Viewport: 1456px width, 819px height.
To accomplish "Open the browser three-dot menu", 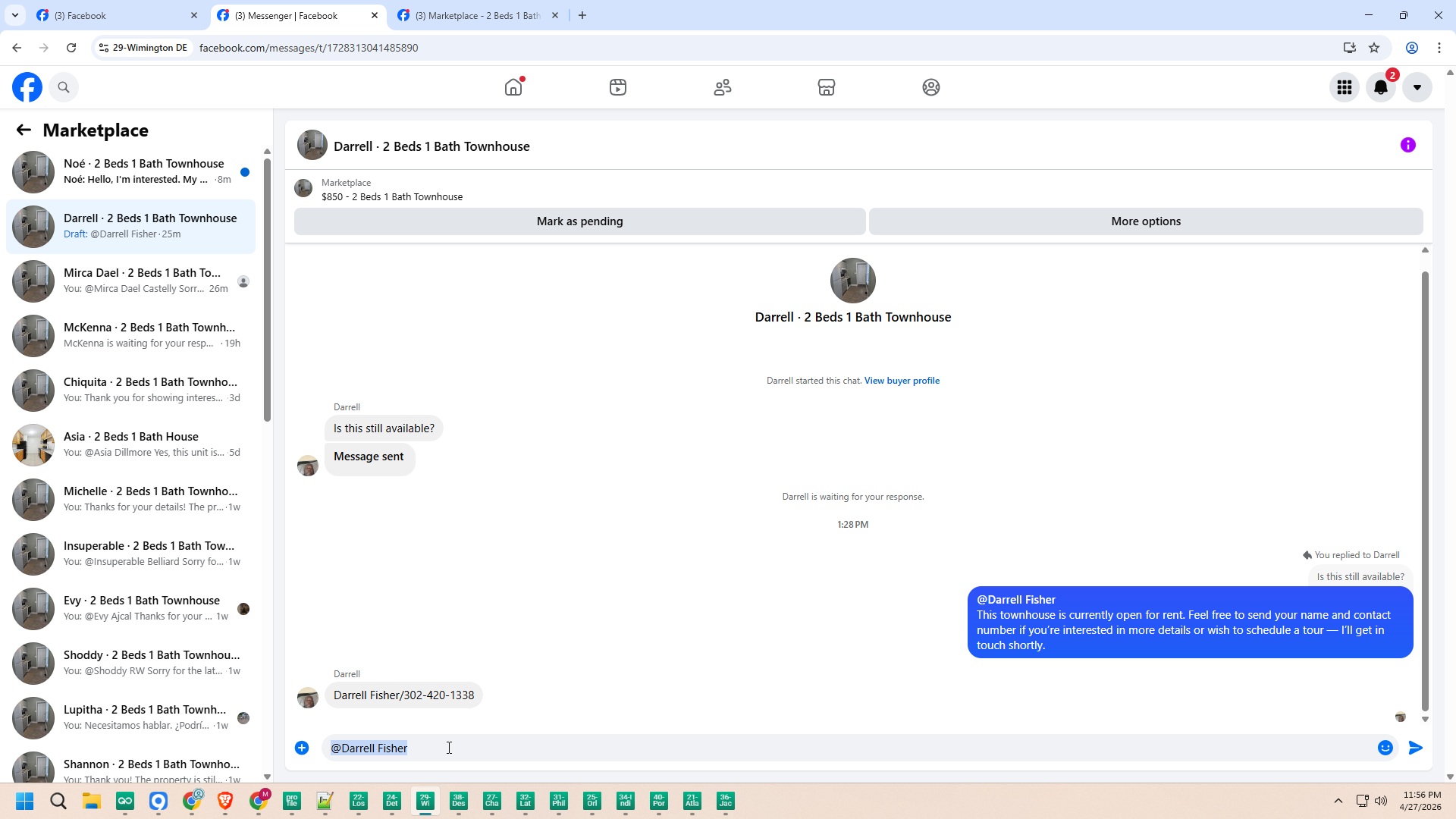I will click(1439, 48).
